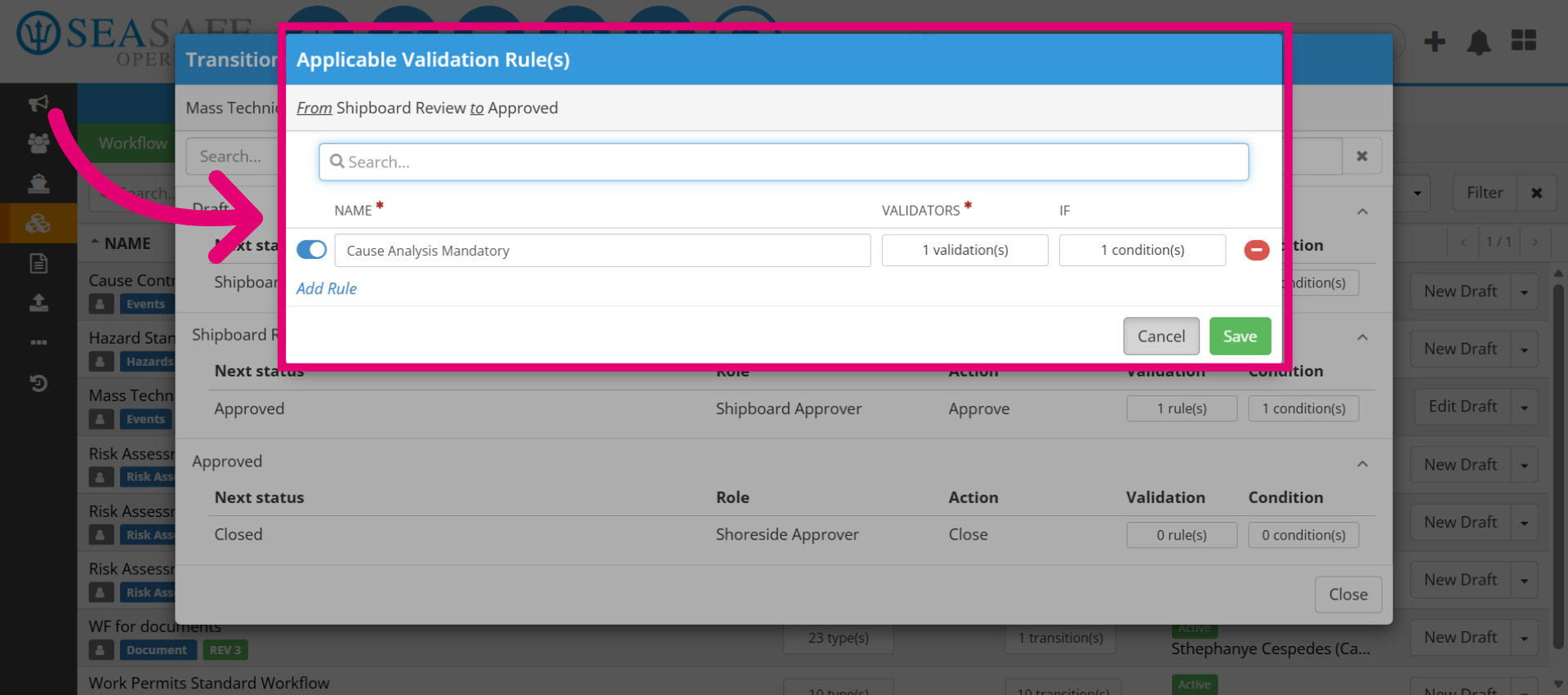Go to next page arrow
Image resolution: width=1568 pixels, height=695 pixels.
(1535, 242)
